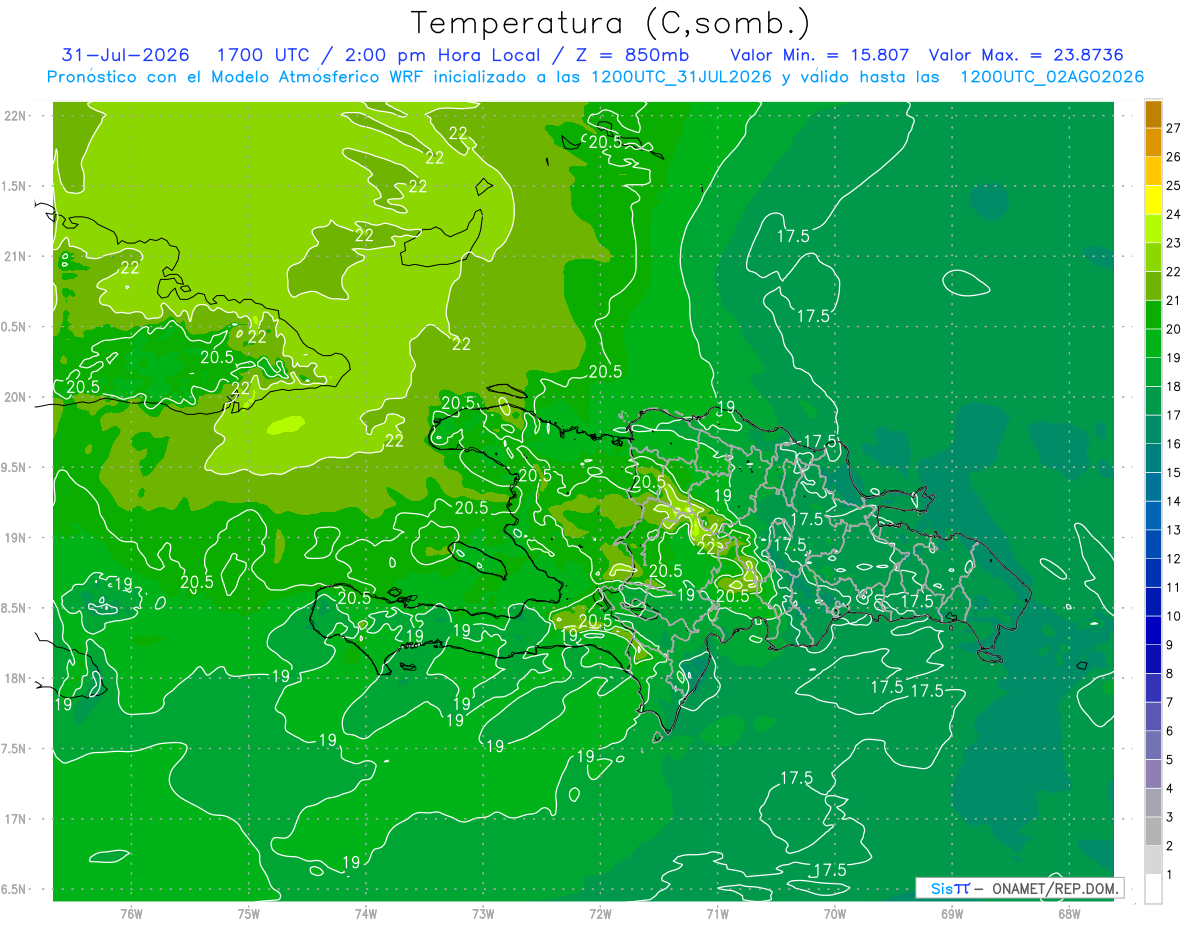
Task: Click the '1' label on the color scale
Action: (x=1170, y=875)
